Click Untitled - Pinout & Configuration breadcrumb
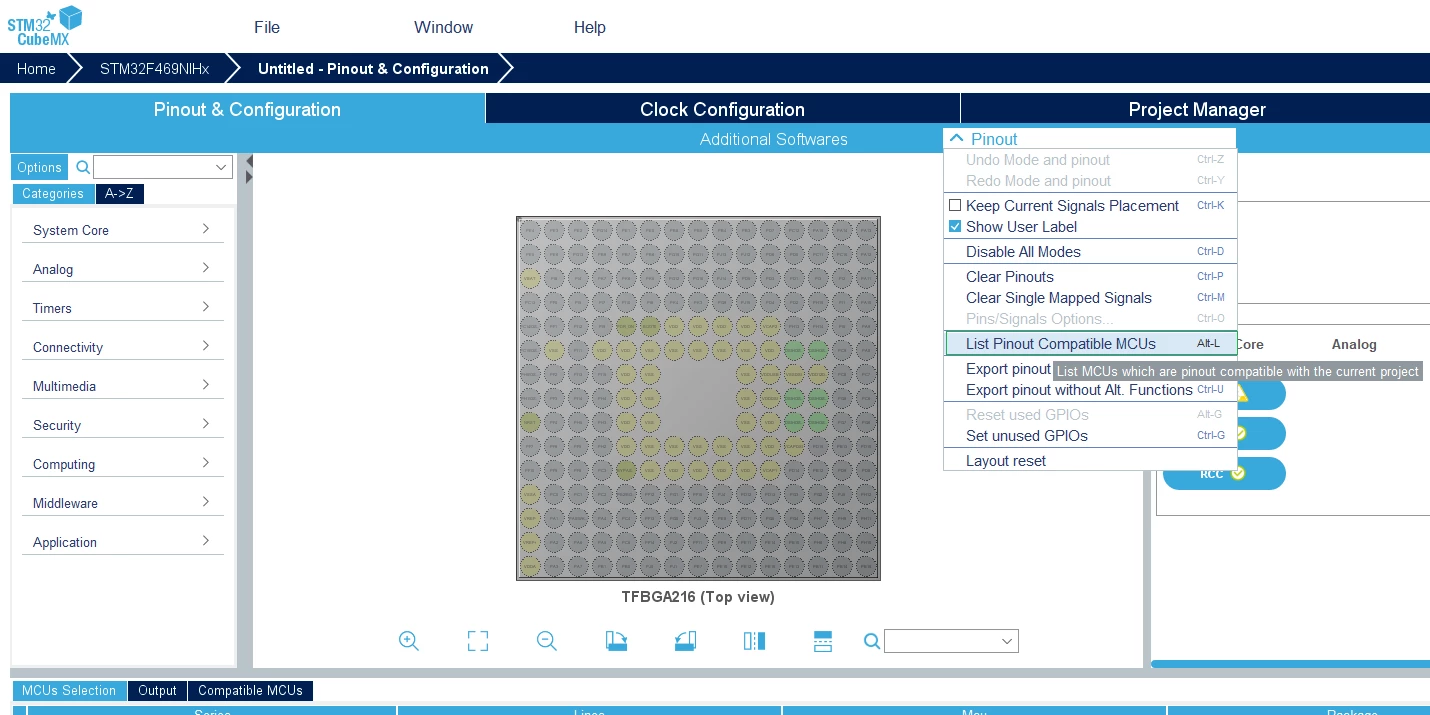This screenshot has height=715, width=1430. [x=373, y=69]
